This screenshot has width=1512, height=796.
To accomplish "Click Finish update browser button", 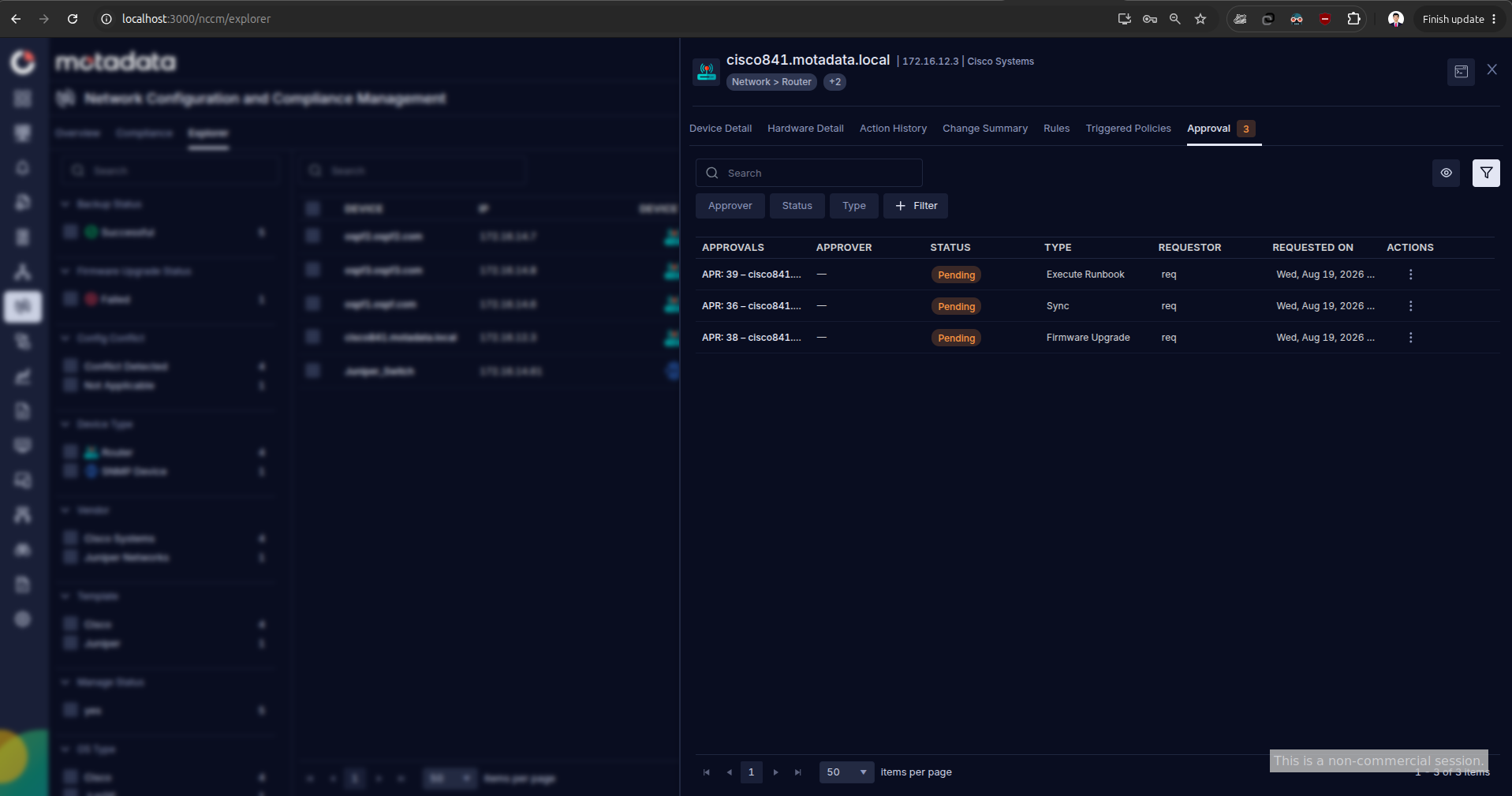I will pyautogui.click(x=1453, y=19).
